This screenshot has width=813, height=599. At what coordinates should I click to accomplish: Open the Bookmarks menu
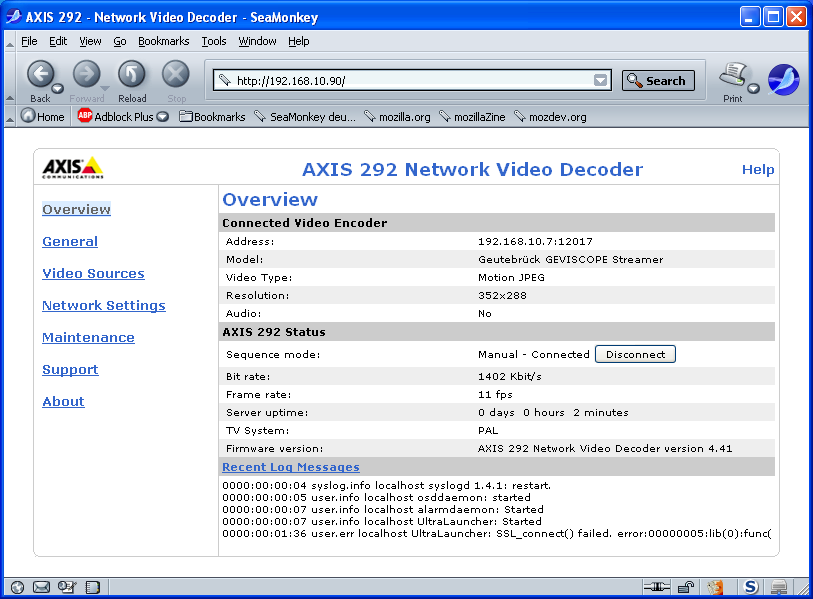163,41
